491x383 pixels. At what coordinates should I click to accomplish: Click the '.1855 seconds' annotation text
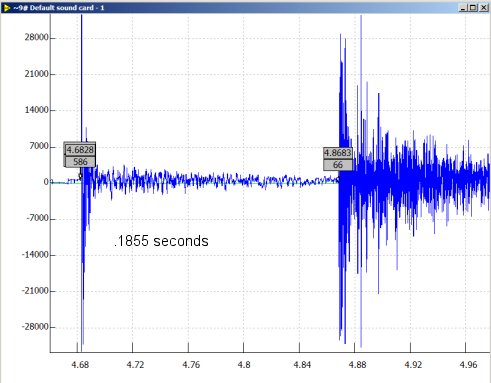[161, 241]
